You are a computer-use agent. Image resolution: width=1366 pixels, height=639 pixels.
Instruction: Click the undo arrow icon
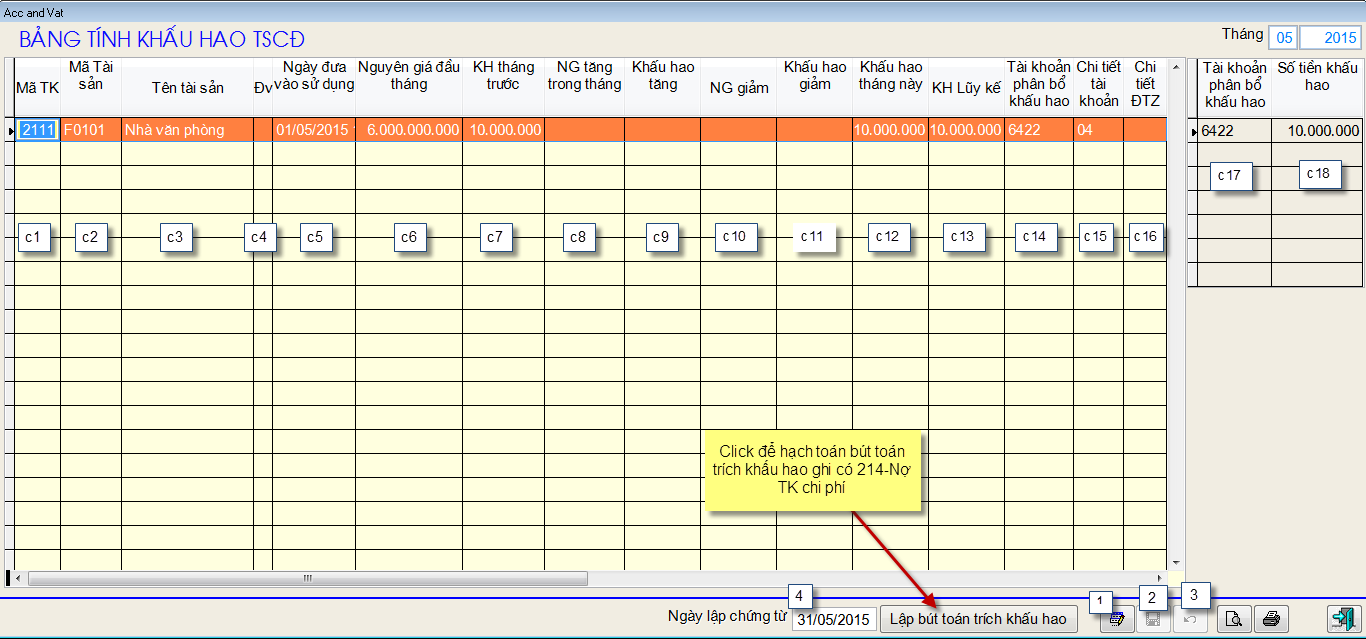point(1190,619)
